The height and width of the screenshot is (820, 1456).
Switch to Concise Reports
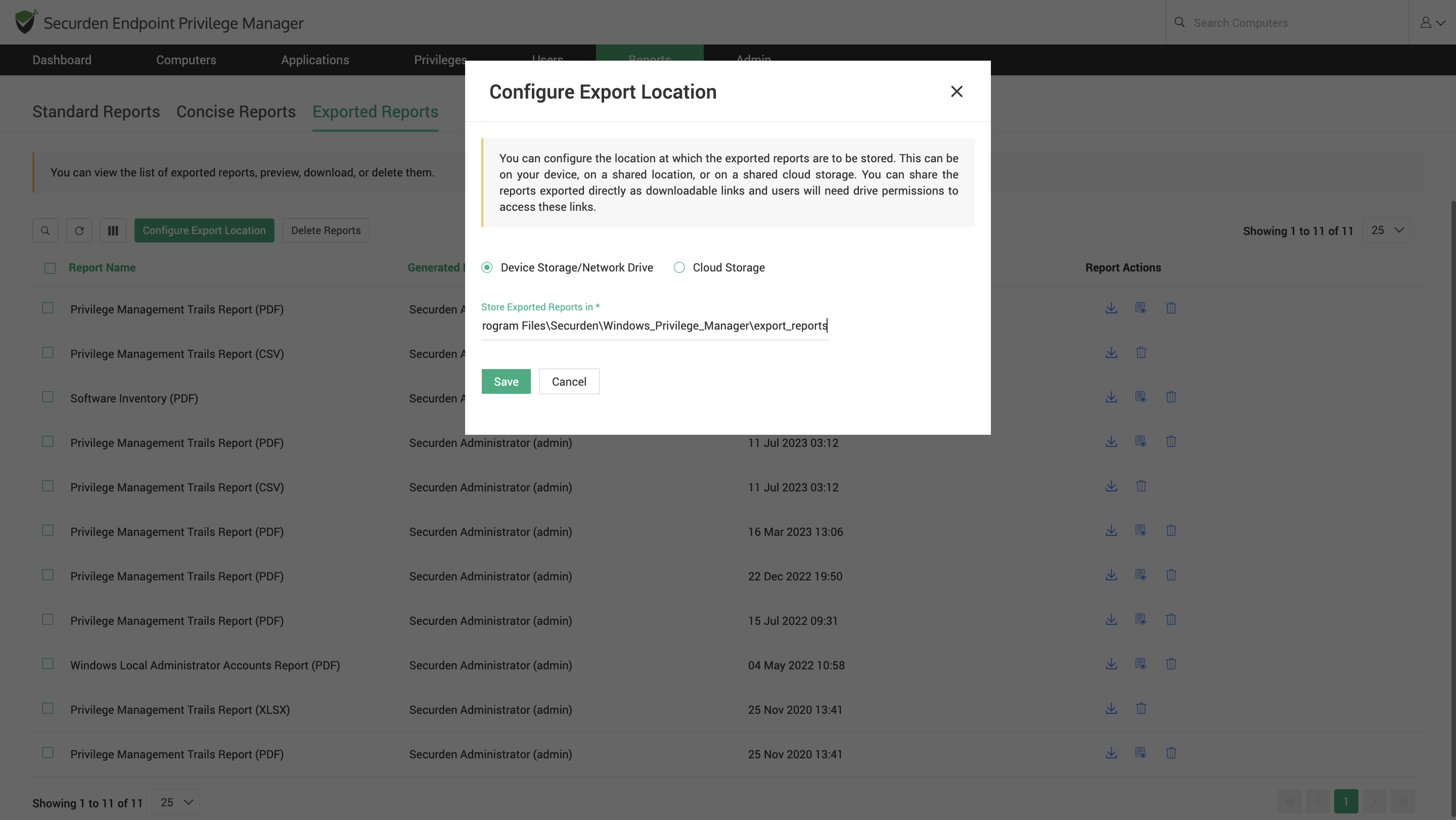click(236, 112)
